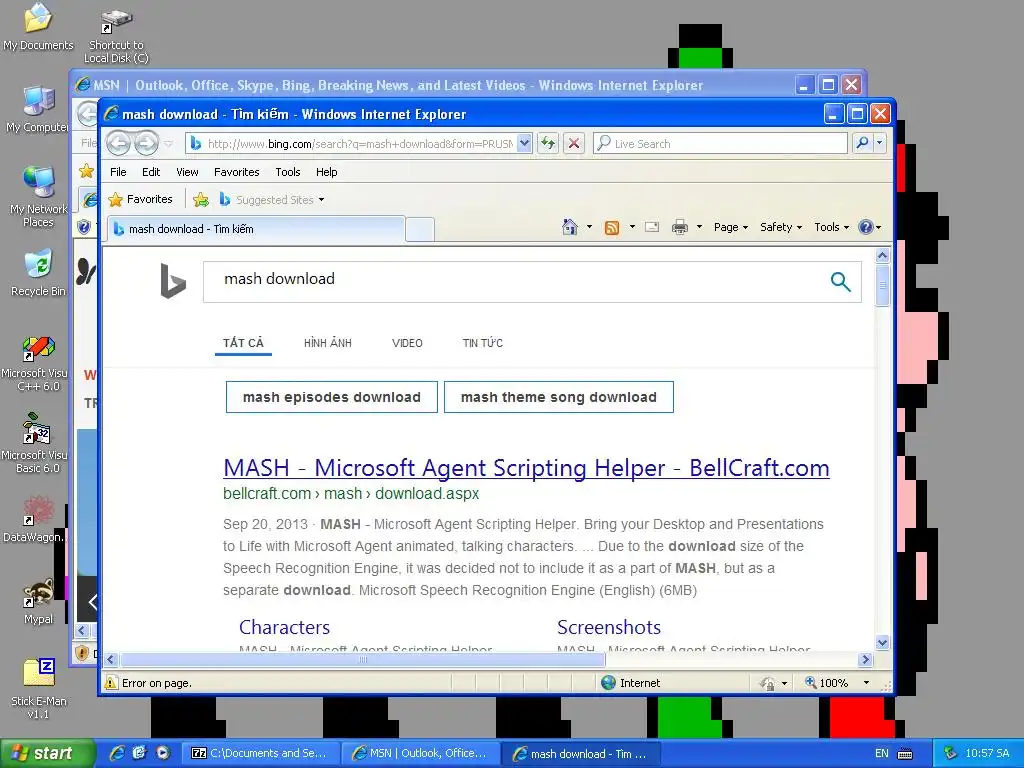Expand the Suggested Sites dropdown
The height and width of the screenshot is (768, 1024).
coord(321,200)
